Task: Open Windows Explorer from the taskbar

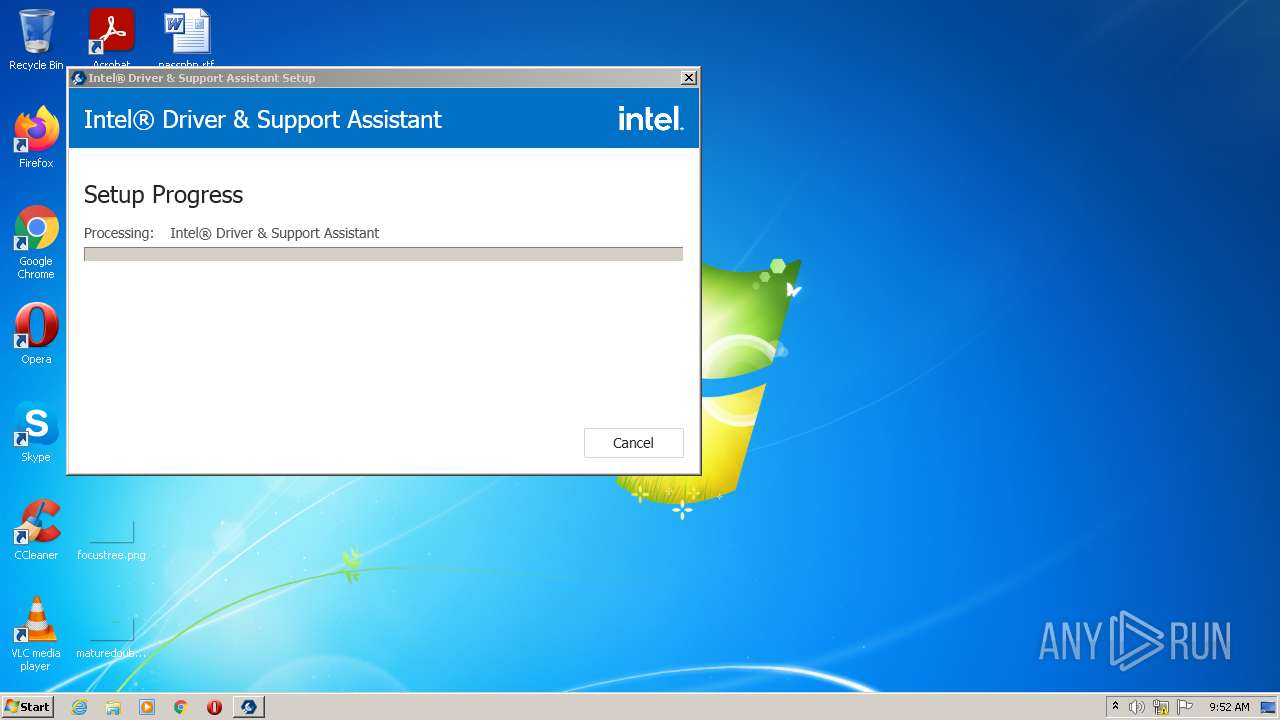Action: [113, 707]
